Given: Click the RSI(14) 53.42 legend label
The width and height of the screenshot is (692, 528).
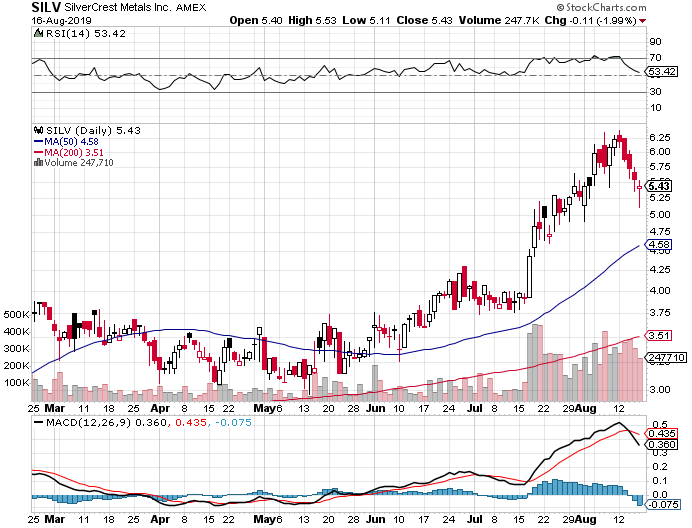Looking at the screenshot, I should 86,34.
